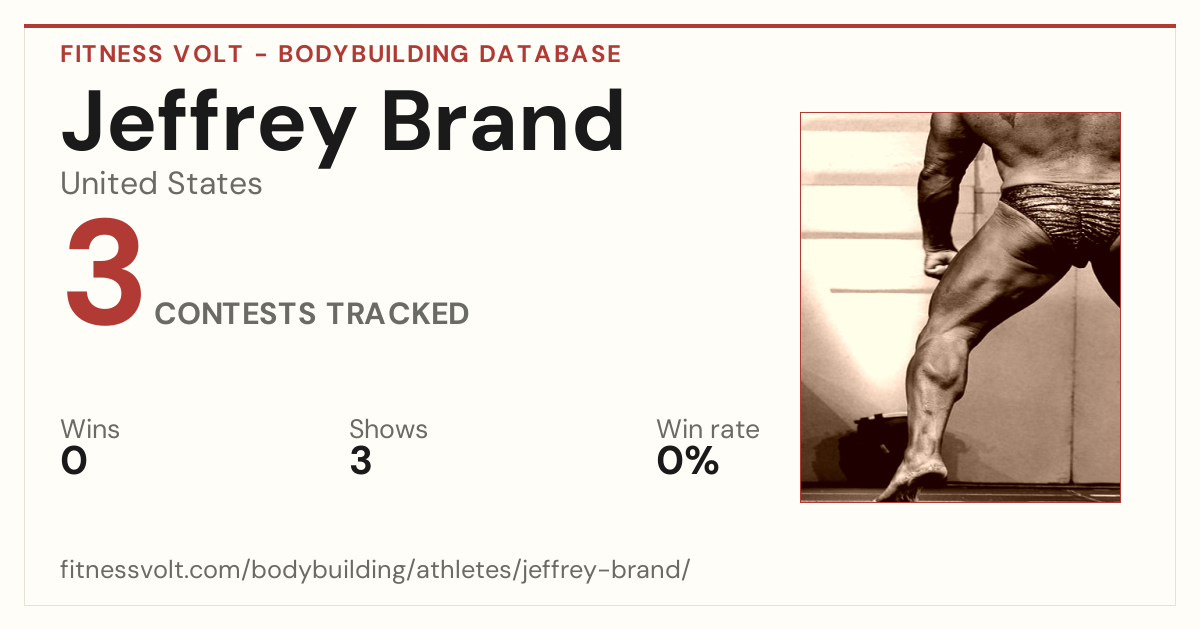The width and height of the screenshot is (1200, 630).
Task: Click the clenched fist in the photo
Action: [x=940, y=262]
